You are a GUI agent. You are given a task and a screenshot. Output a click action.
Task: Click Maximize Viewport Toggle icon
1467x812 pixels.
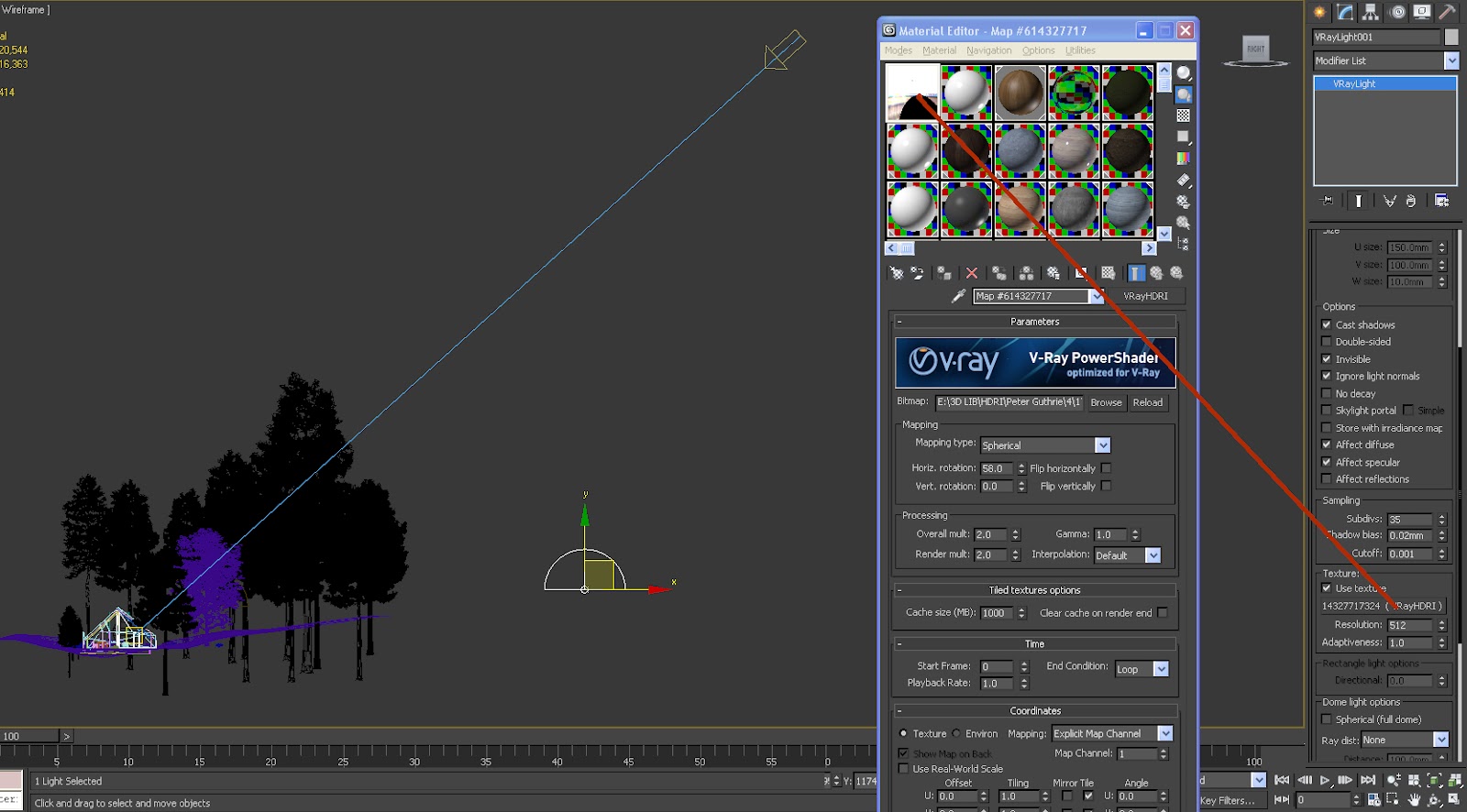coord(1455,800)
